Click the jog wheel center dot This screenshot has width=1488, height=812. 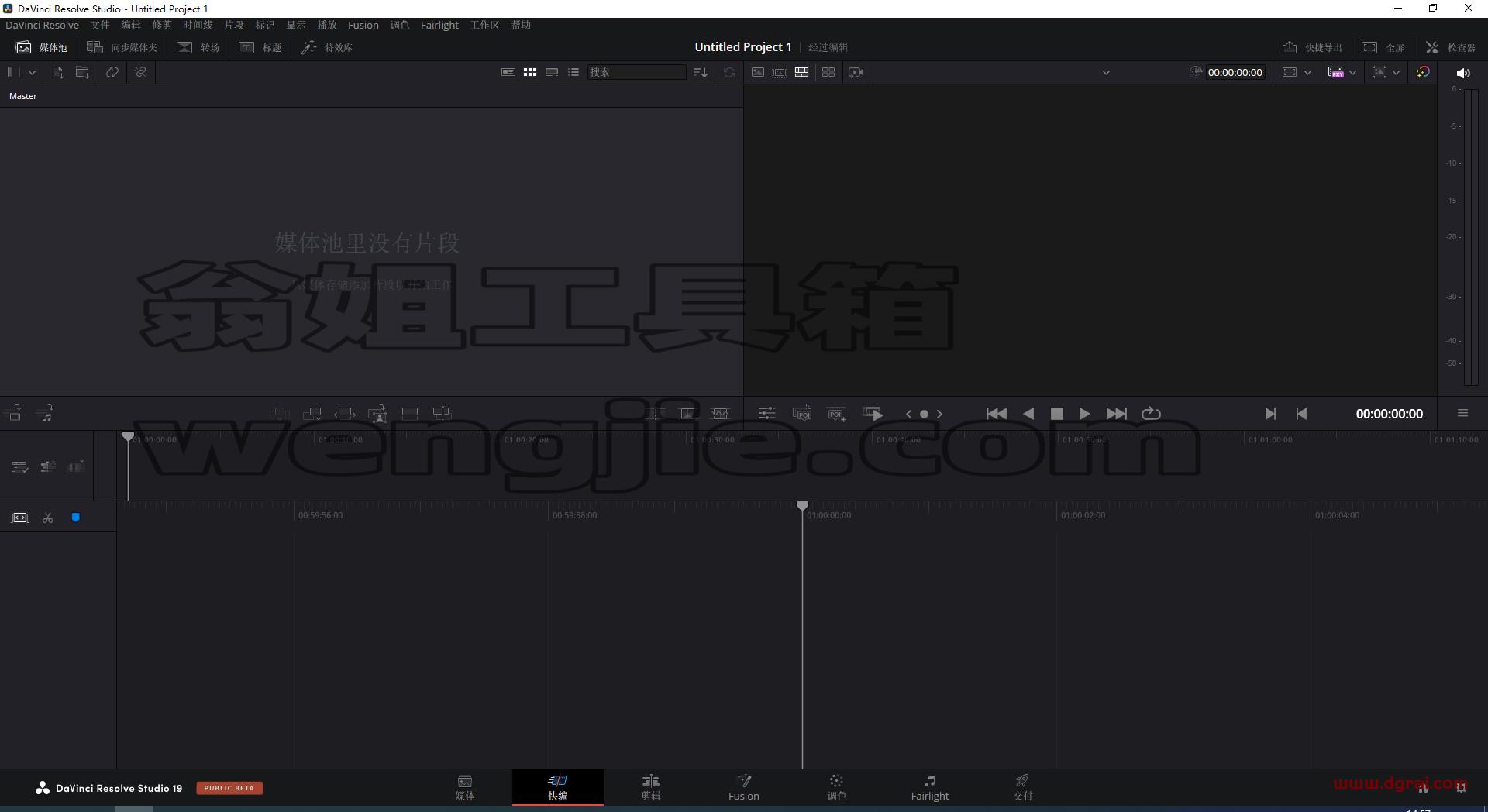click(x=924, y=415)
